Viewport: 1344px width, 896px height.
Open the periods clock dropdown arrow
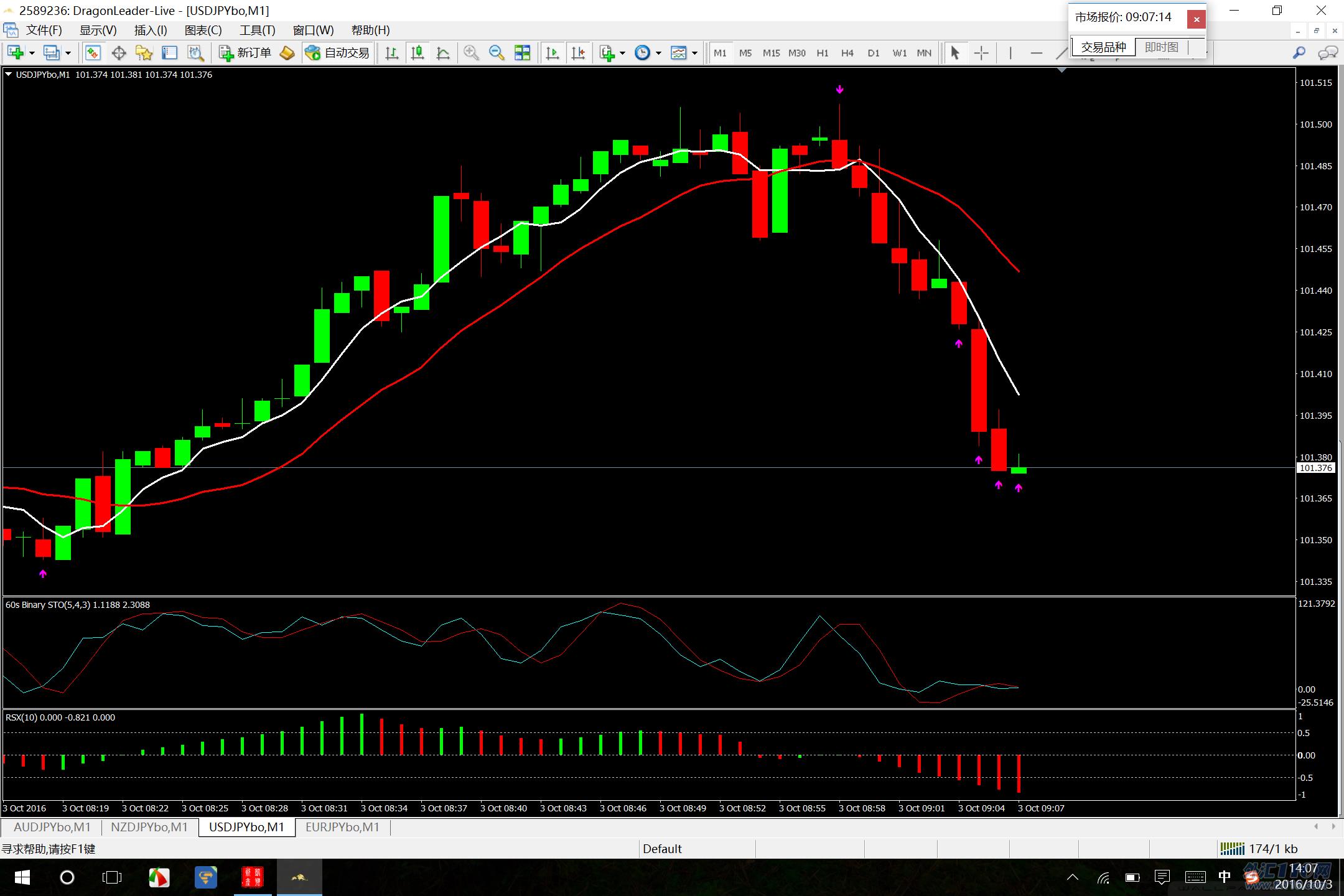tap(658, 54)
